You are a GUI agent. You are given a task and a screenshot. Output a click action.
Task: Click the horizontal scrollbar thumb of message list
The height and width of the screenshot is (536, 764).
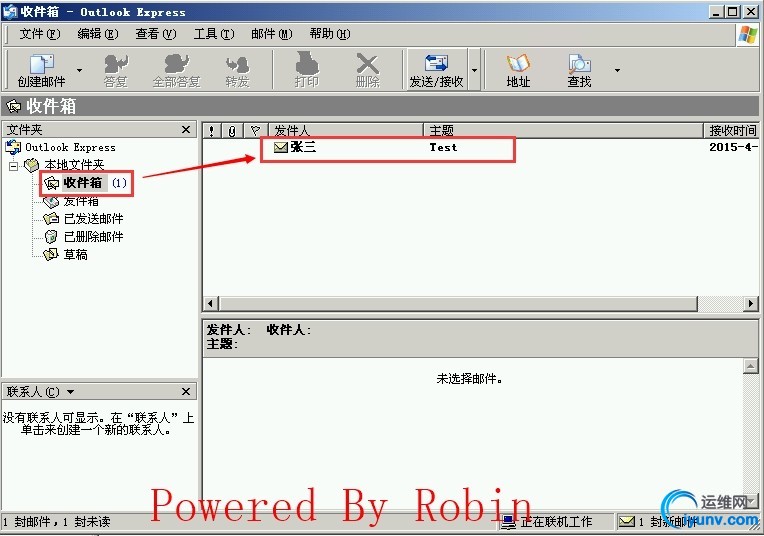click(x=458, y=304)
